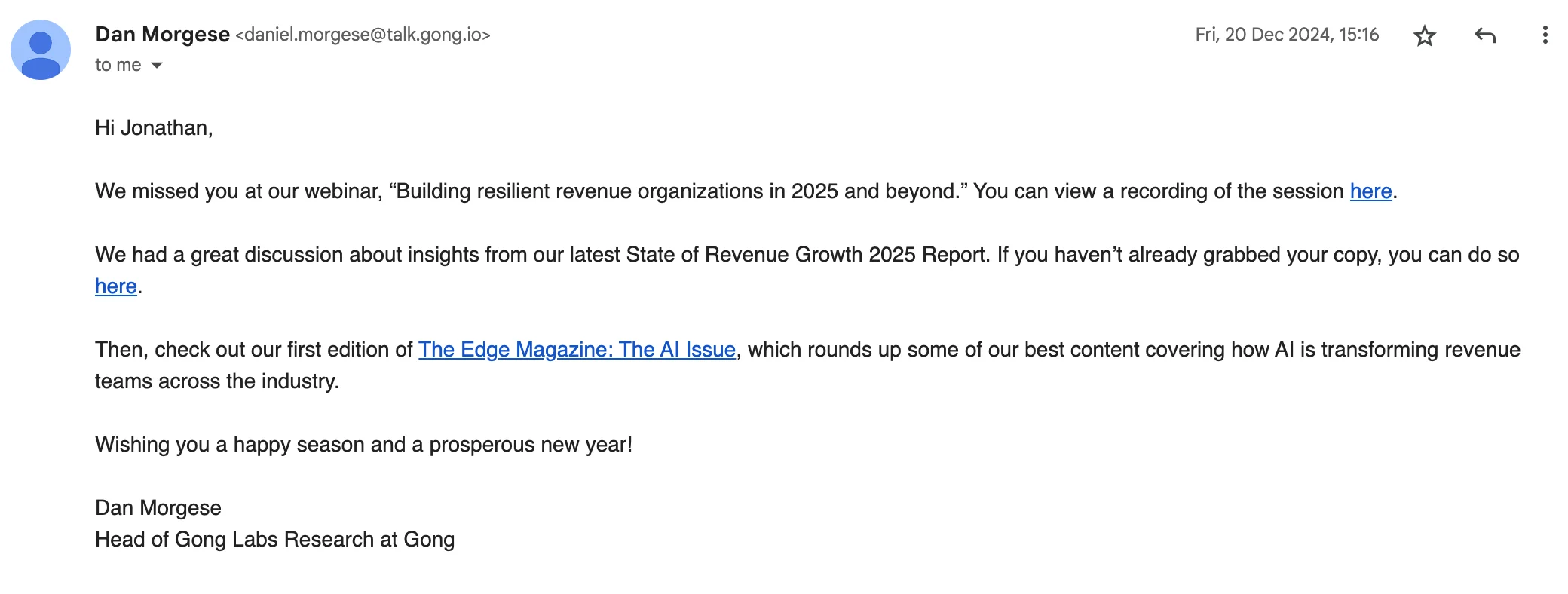Image resolution: width=1568 pixels, height=594 pixels.
Task: Click the "We missed you at our webinar" text
Action: pyautogui.click(x=238, y=191)
